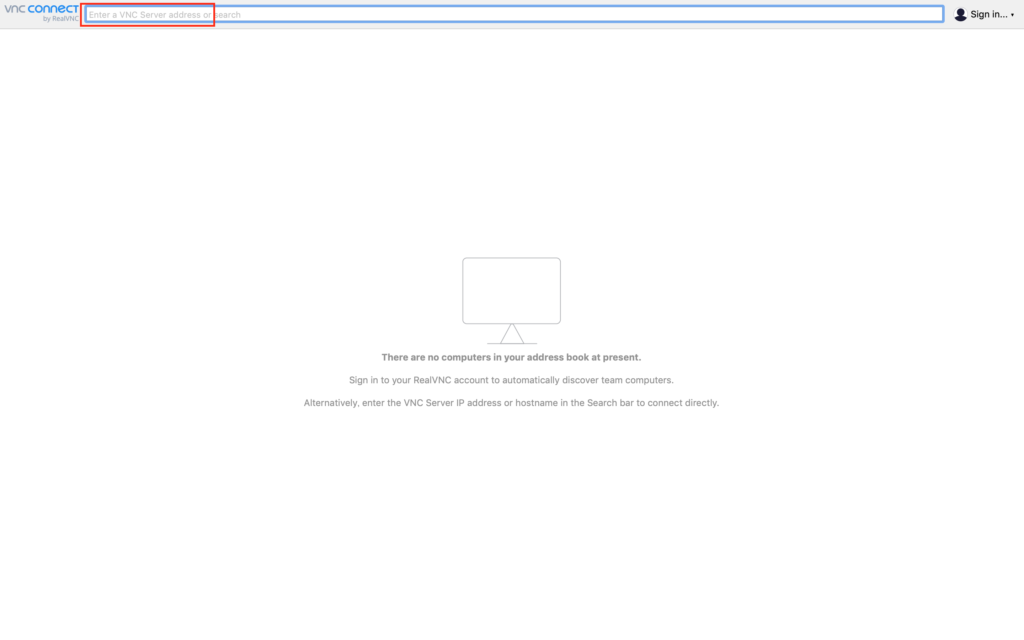This screenshot has height=640, width=1024.
Task: Click inside the monitor screen outline
Action: pos(511,290)
